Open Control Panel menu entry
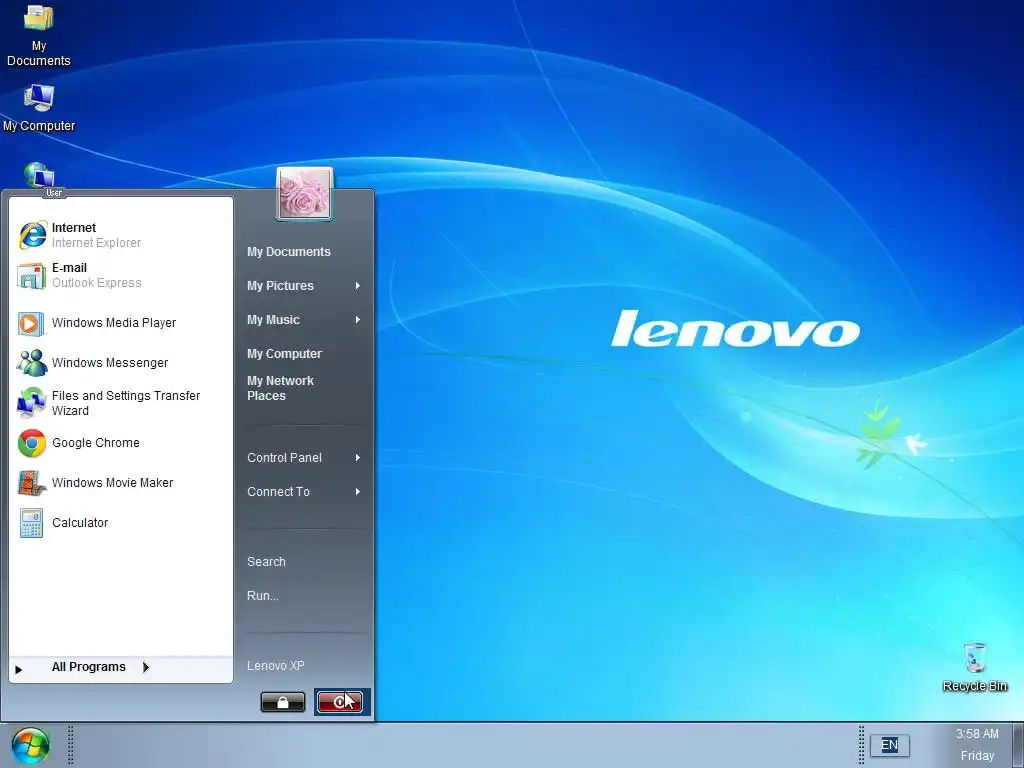1024x768 pixels. coord(304,458)
